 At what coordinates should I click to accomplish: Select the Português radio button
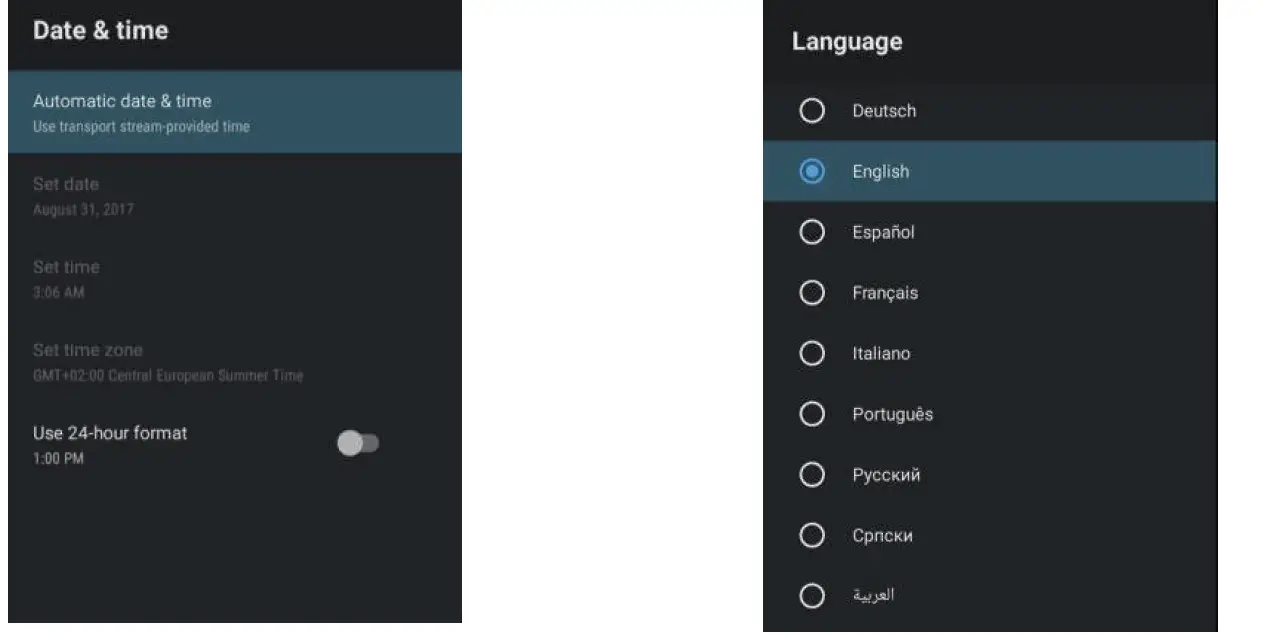(812, 414)
